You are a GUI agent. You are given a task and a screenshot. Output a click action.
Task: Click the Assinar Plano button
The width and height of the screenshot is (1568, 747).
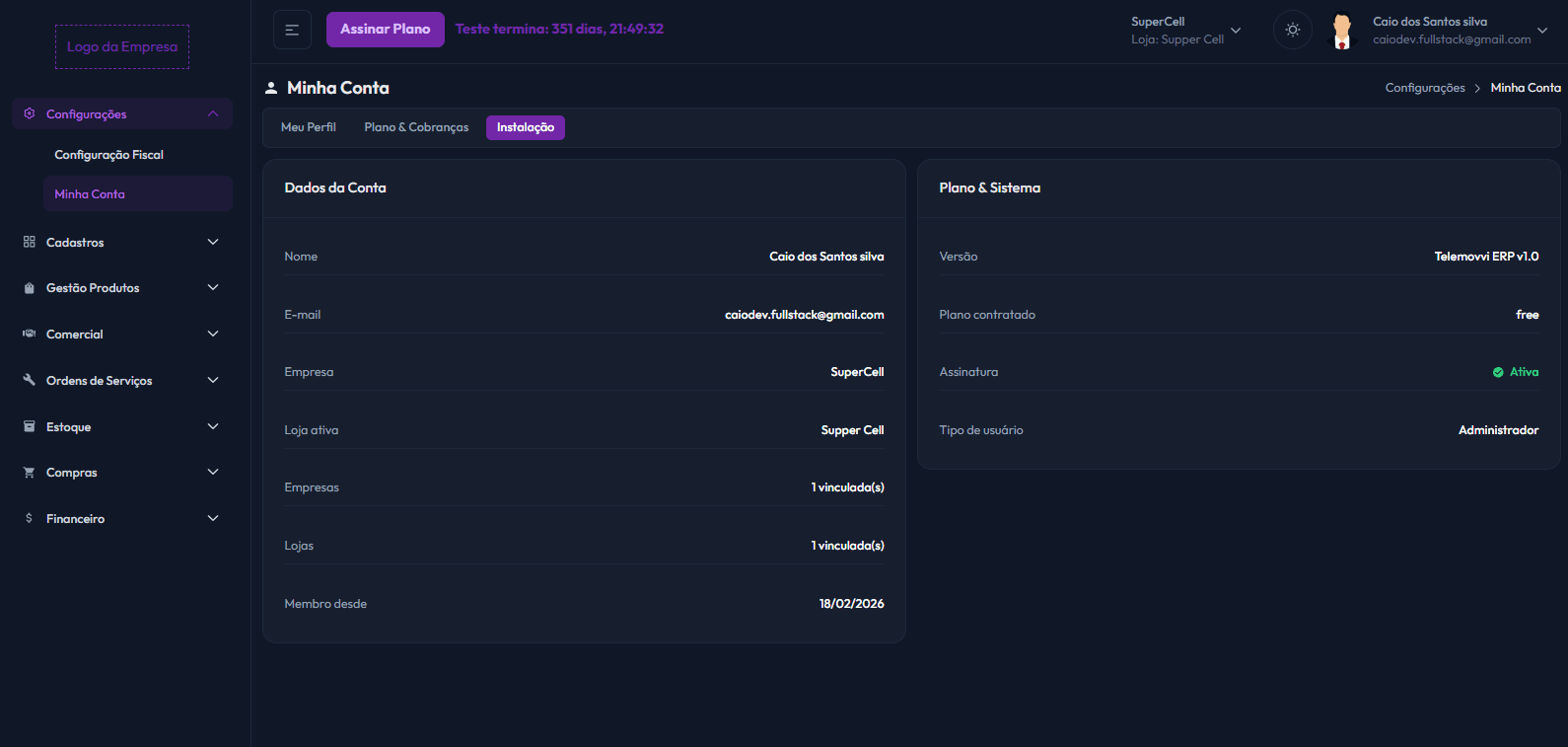point(385,30)
